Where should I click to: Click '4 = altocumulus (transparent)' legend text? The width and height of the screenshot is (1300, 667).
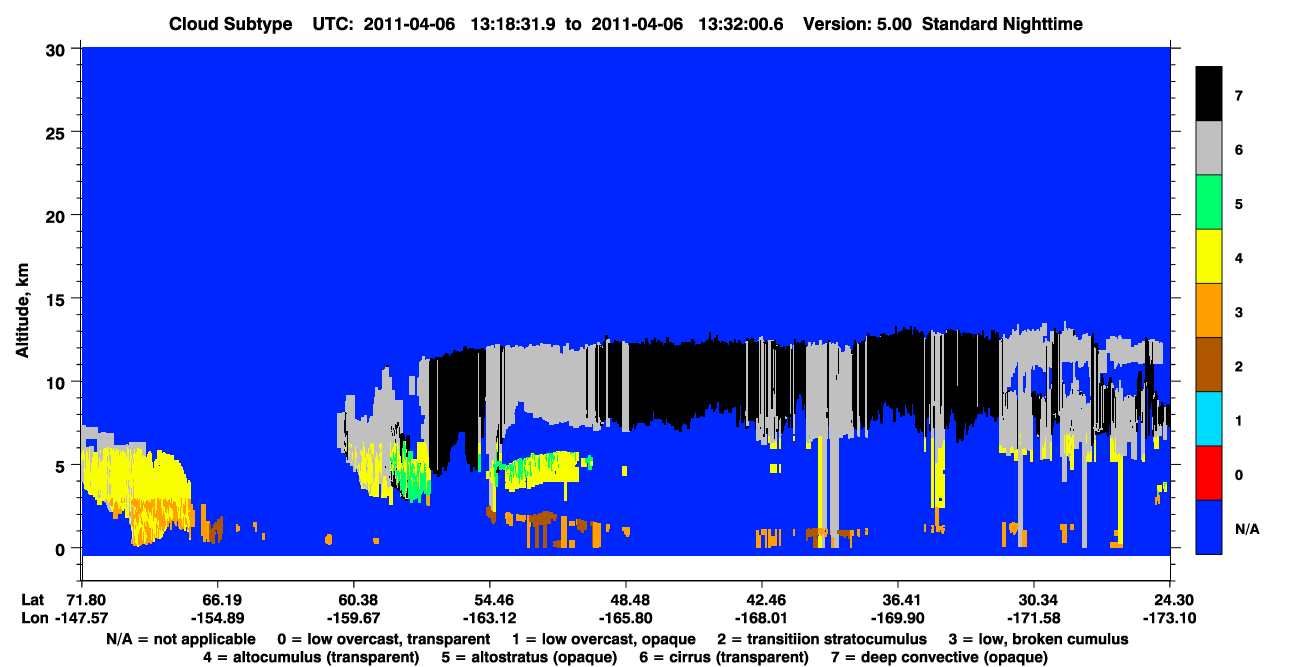pos(311,658)
